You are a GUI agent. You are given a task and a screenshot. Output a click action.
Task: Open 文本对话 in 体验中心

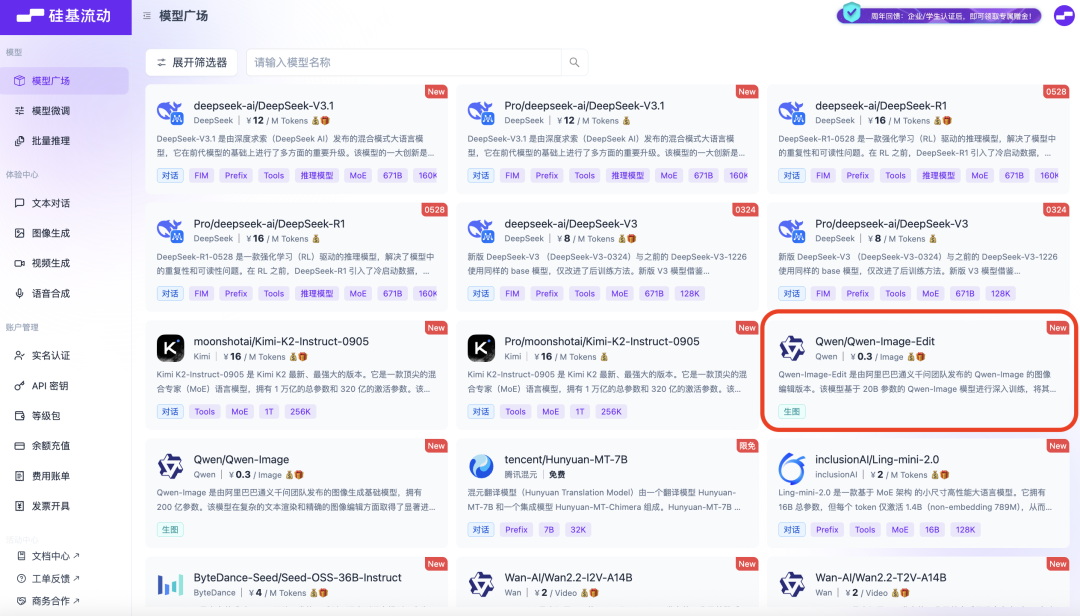tap(64, 203)
